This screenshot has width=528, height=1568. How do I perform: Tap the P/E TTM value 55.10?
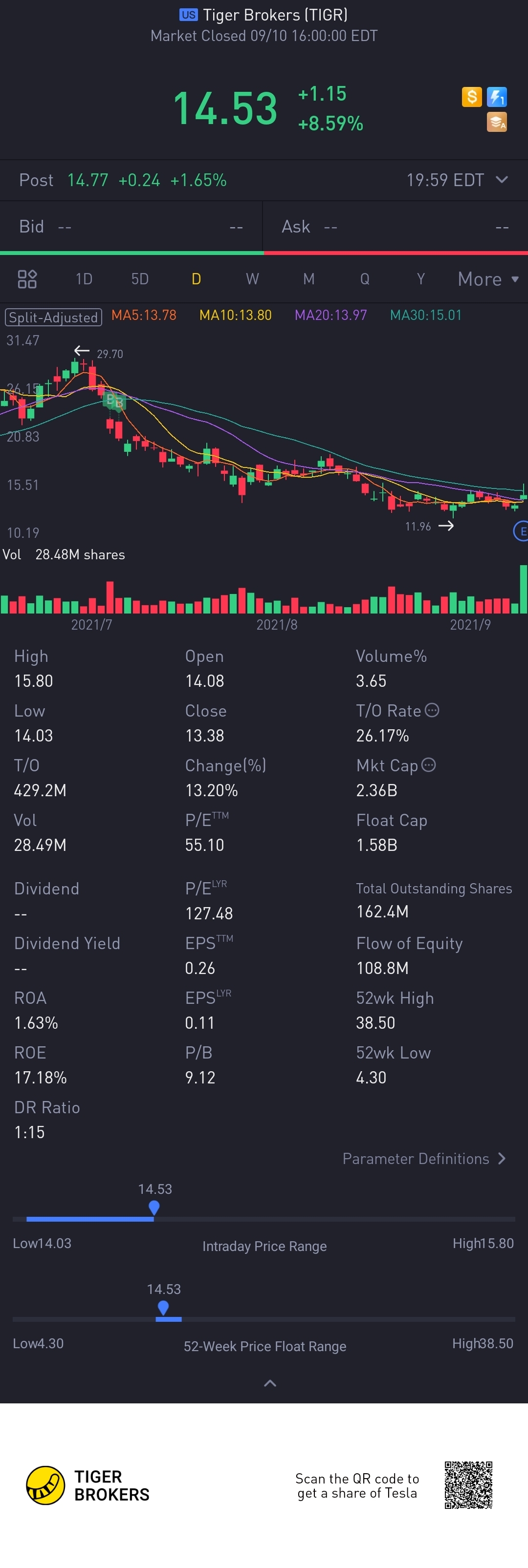(205, 845)
